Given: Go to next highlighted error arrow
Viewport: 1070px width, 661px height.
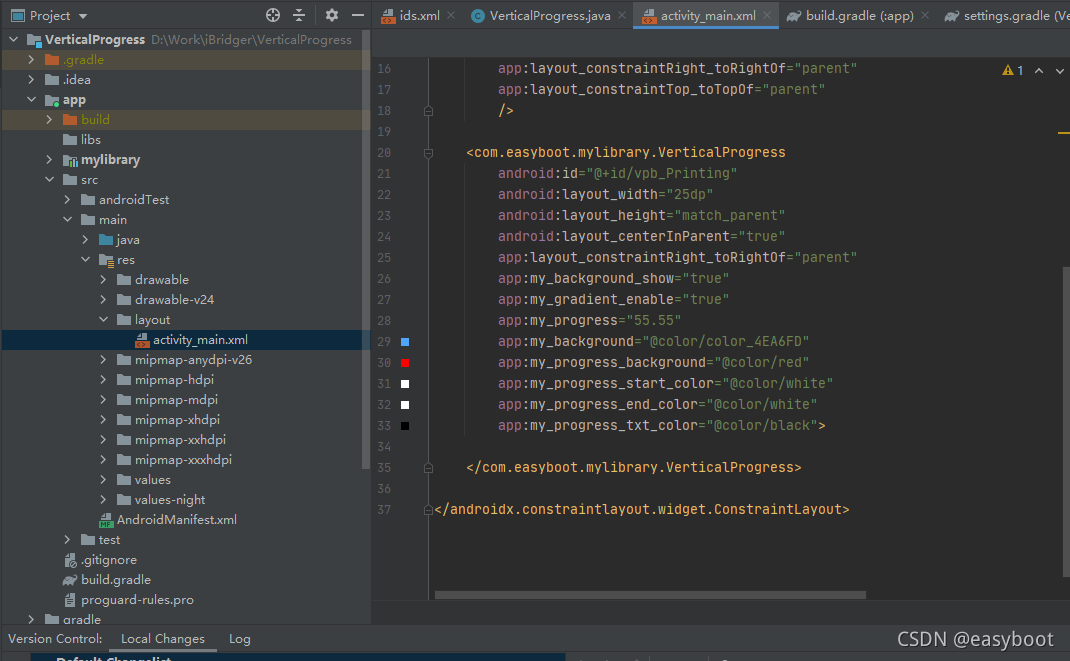Looking at the screenshot, I should 1059,70.
